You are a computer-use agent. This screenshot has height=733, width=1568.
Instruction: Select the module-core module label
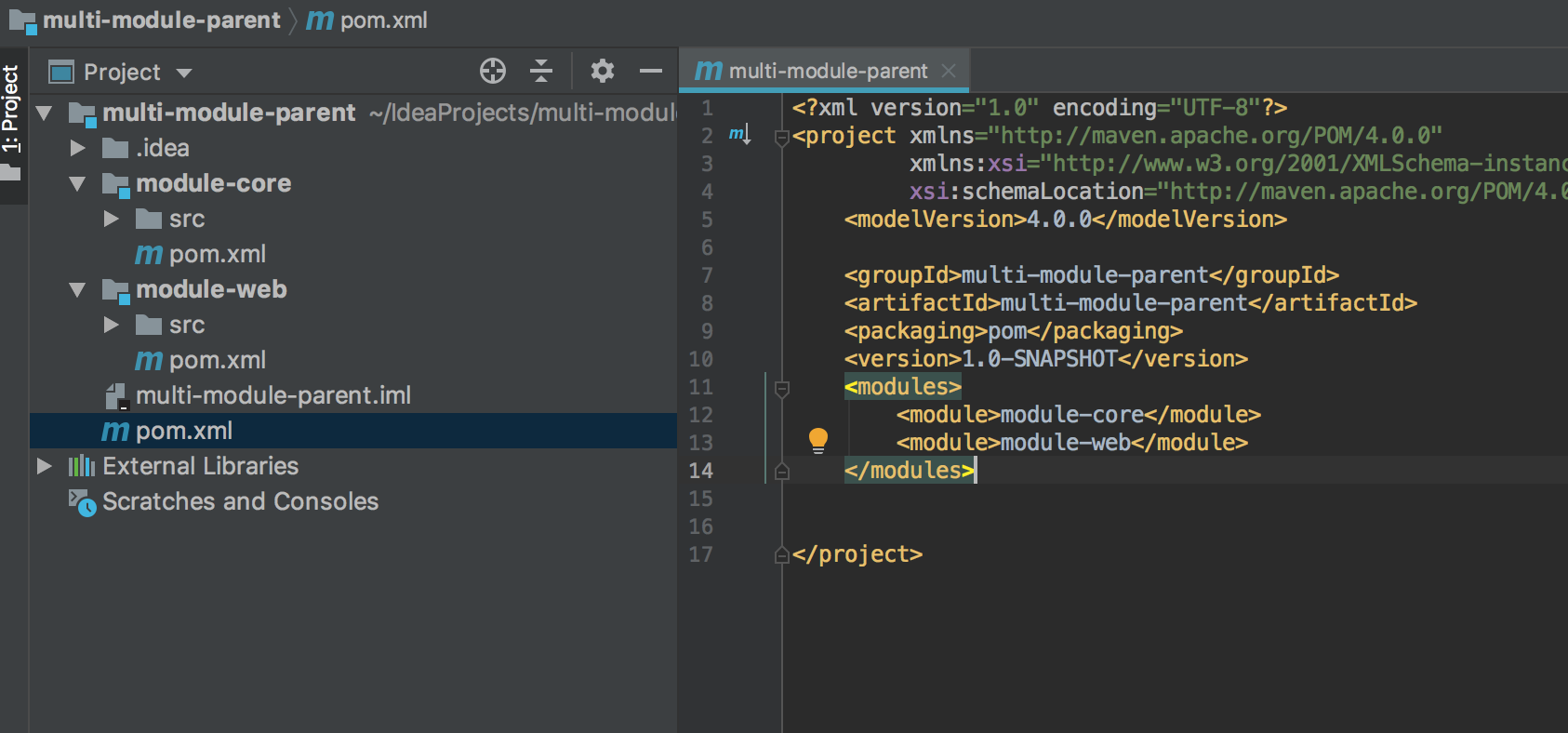coord(214,183)
